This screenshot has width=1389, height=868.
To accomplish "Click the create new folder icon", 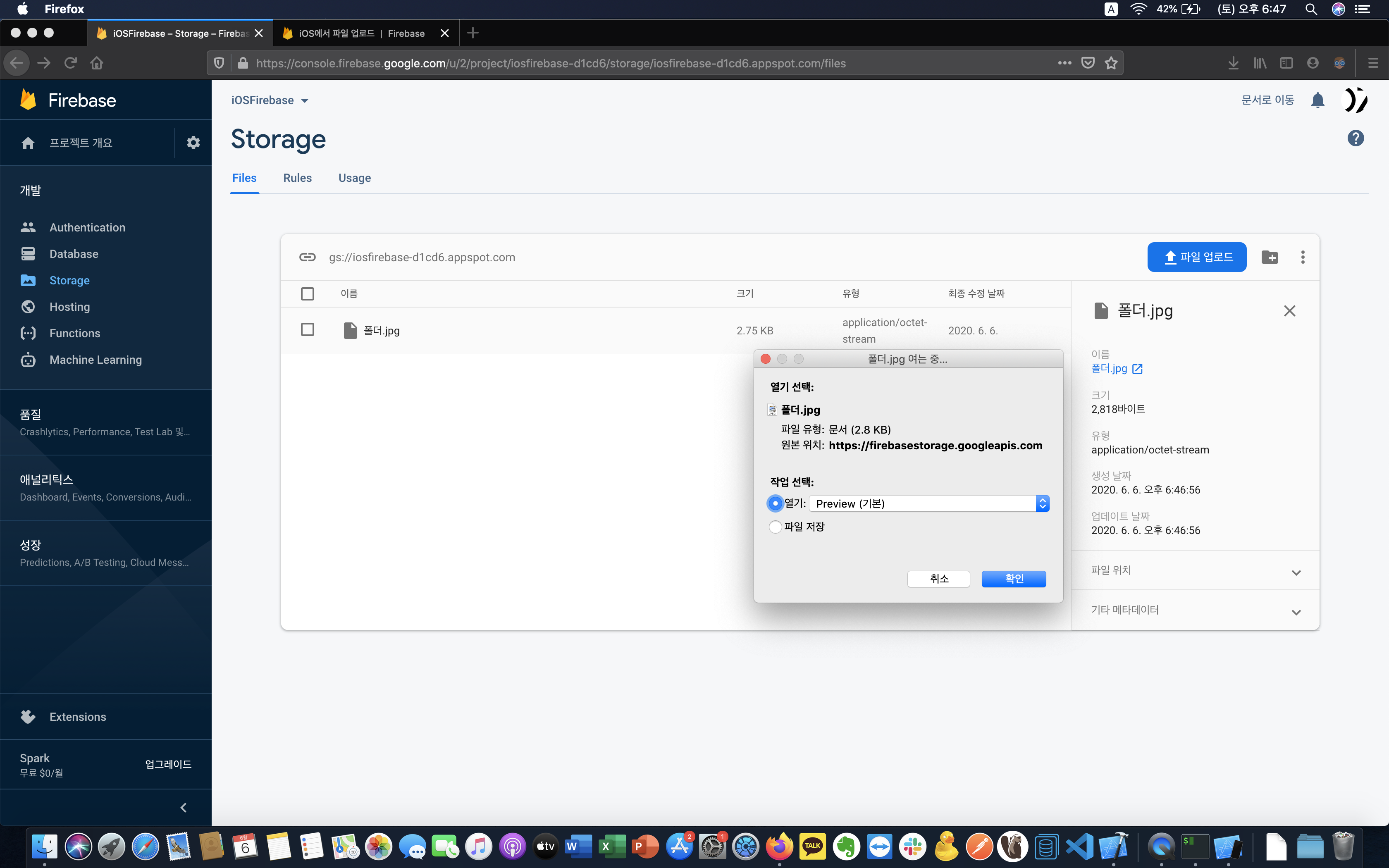I will [1270, 257].
